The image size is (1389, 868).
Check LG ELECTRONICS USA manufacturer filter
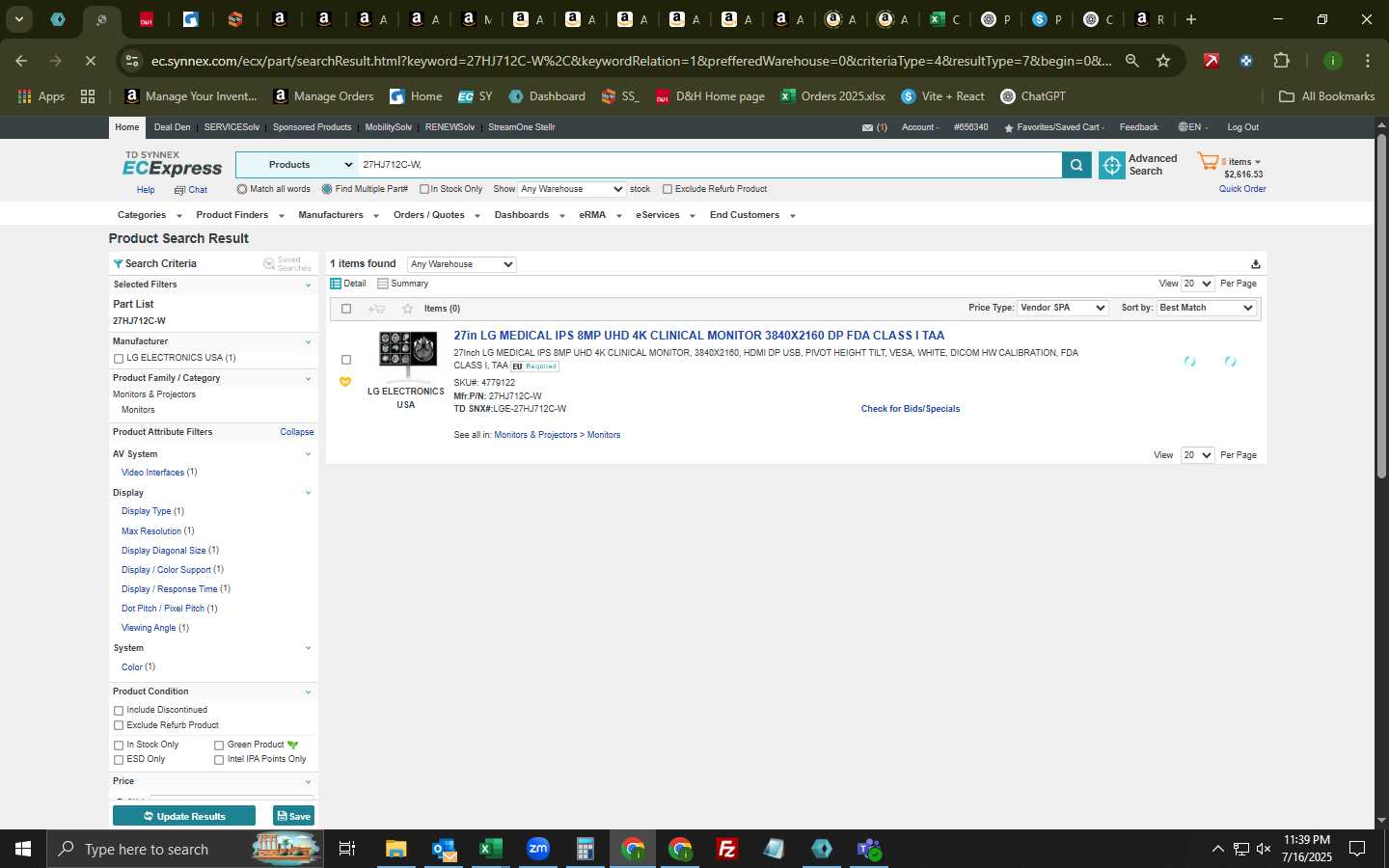(x=119, y=359)
